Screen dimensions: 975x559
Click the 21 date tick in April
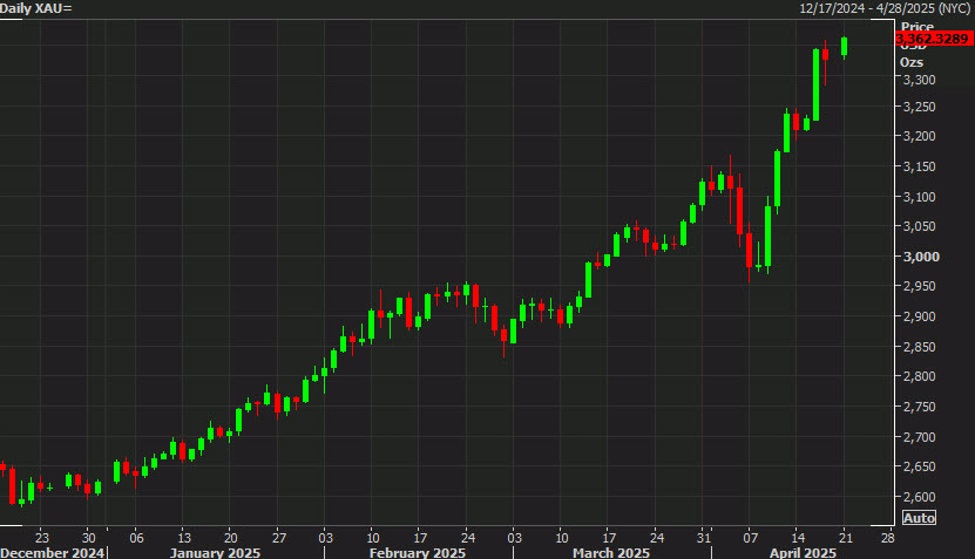[845, 535]
